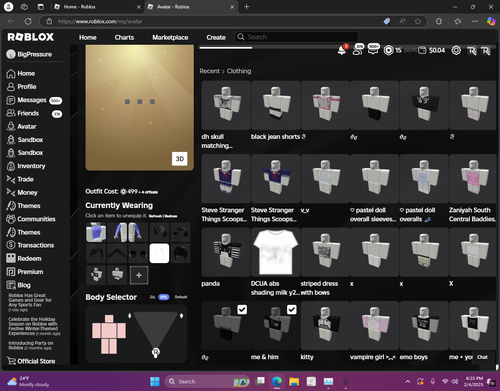
Task: Click the Roblox logo
Action: (31, 37)
